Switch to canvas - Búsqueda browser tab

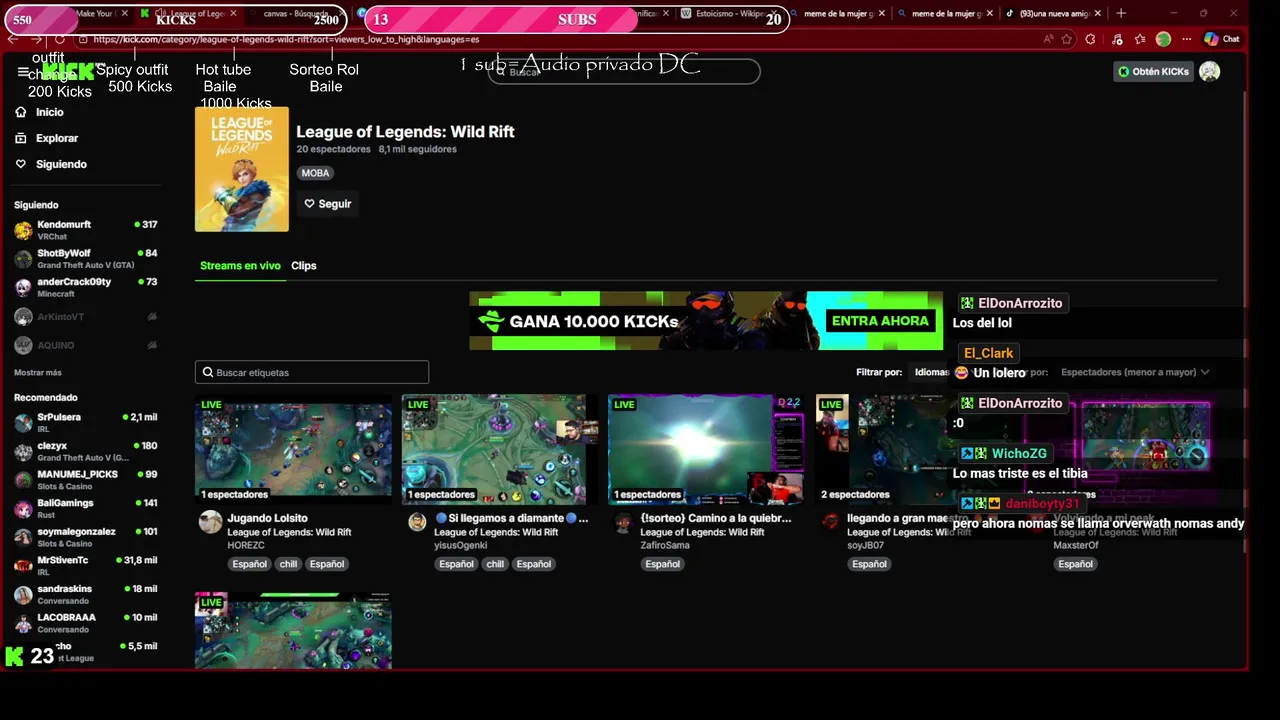pos(295,14)
